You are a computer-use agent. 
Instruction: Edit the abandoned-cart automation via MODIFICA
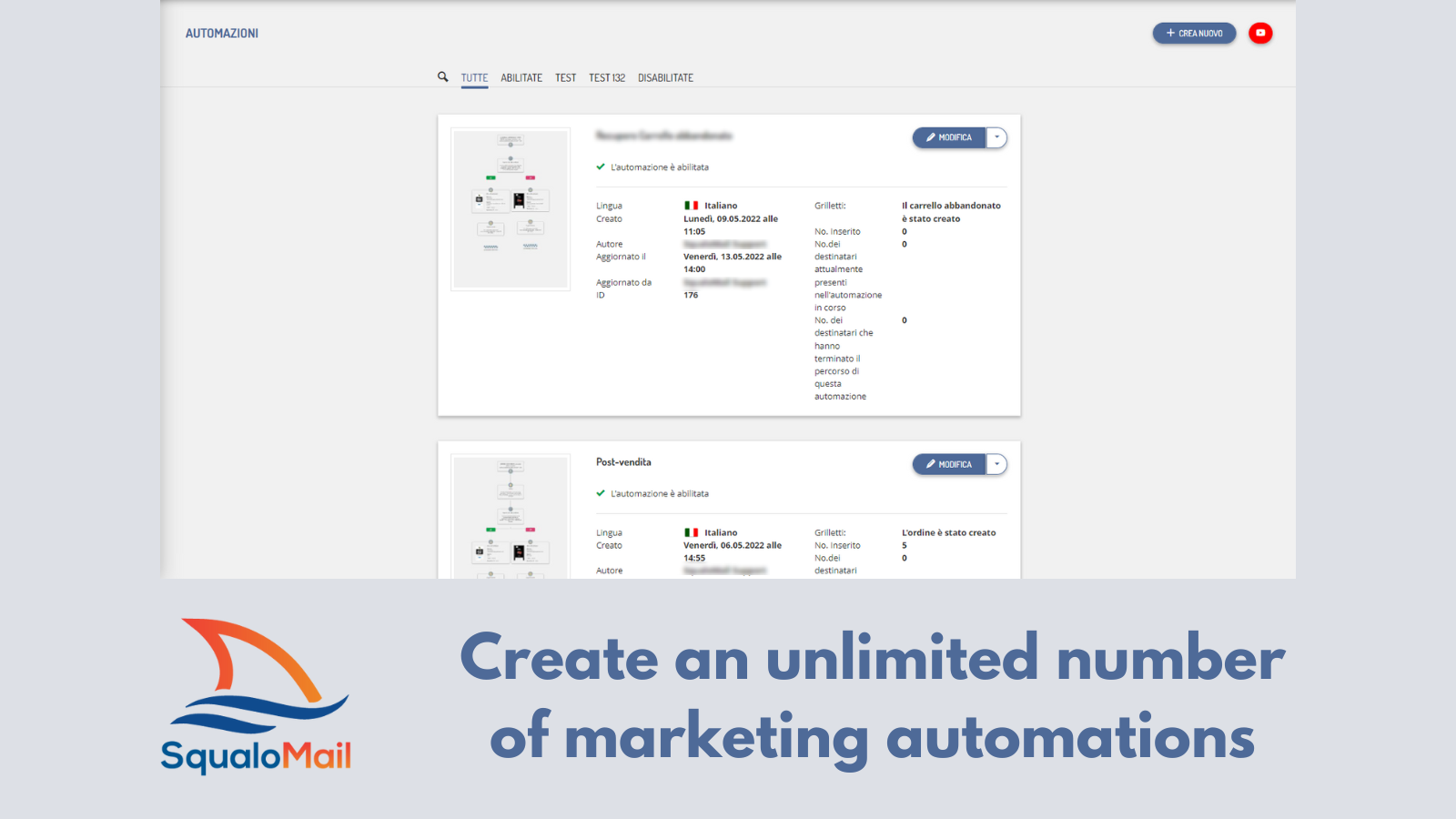click(949, 137)
